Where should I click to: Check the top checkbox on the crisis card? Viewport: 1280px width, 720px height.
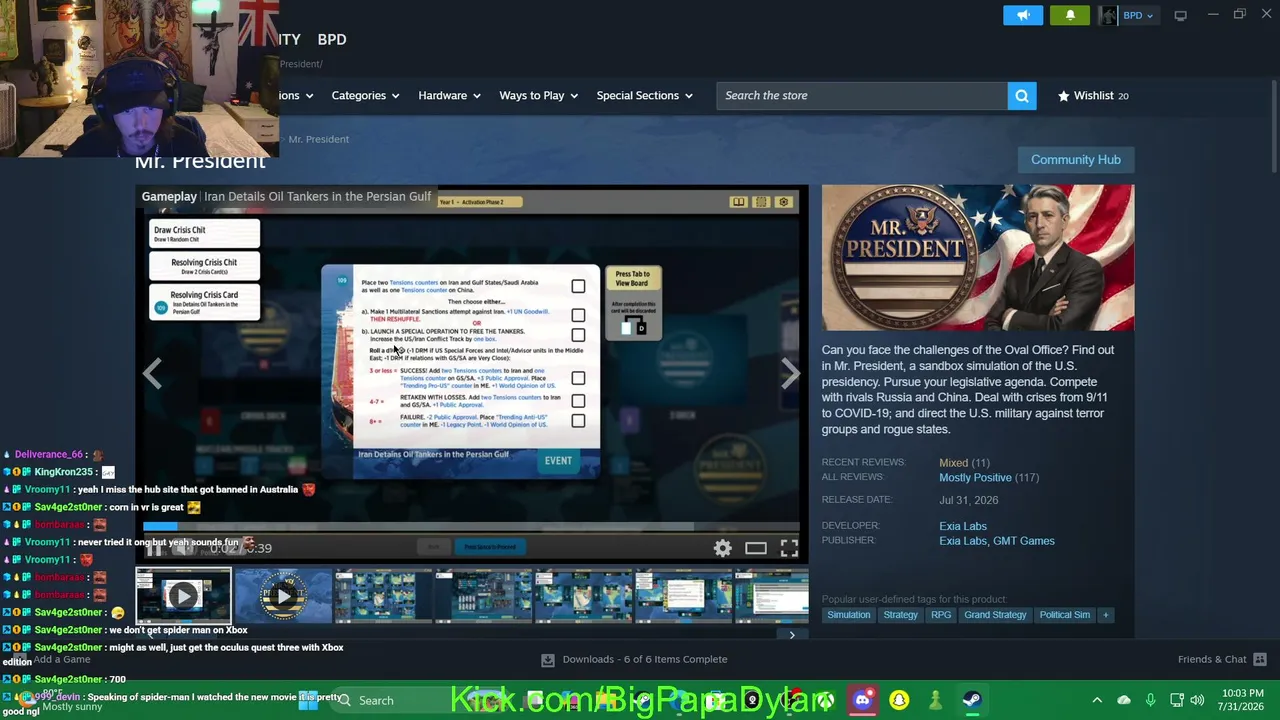pyautogui.click(x=578, y=287)
